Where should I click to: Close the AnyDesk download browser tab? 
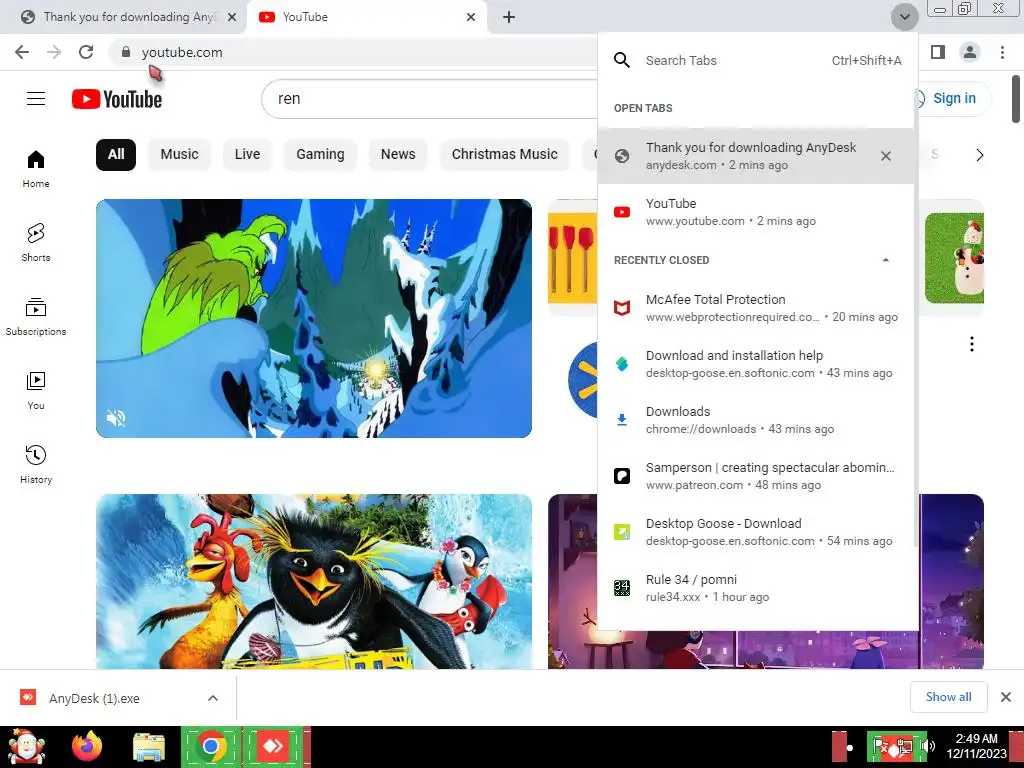point(232,17)
